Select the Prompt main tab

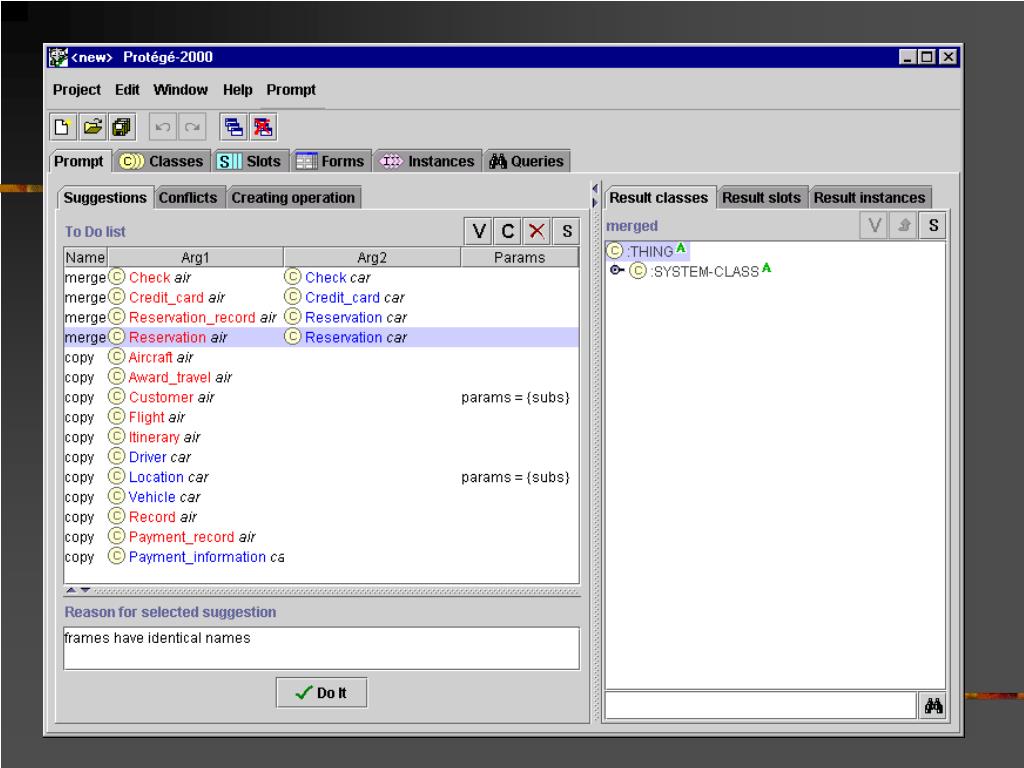[79, 161]
